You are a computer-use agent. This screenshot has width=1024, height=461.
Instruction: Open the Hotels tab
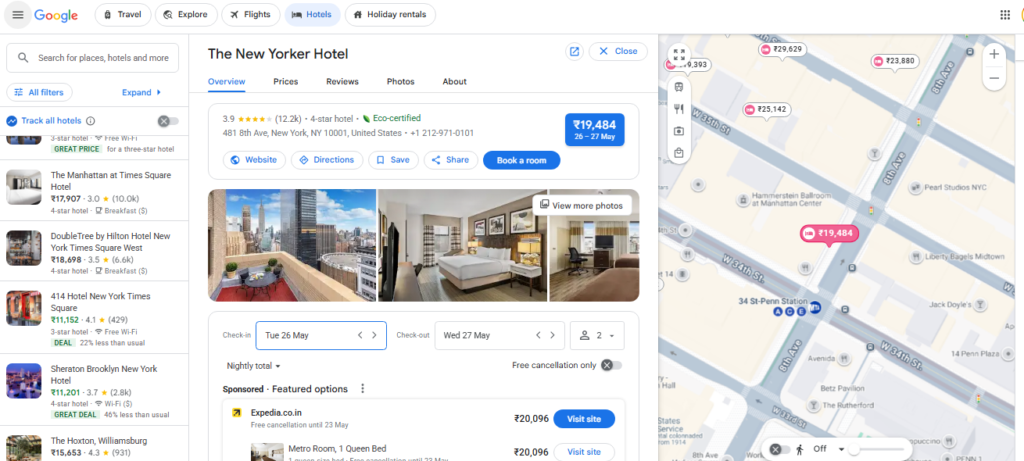pos(312,14)
